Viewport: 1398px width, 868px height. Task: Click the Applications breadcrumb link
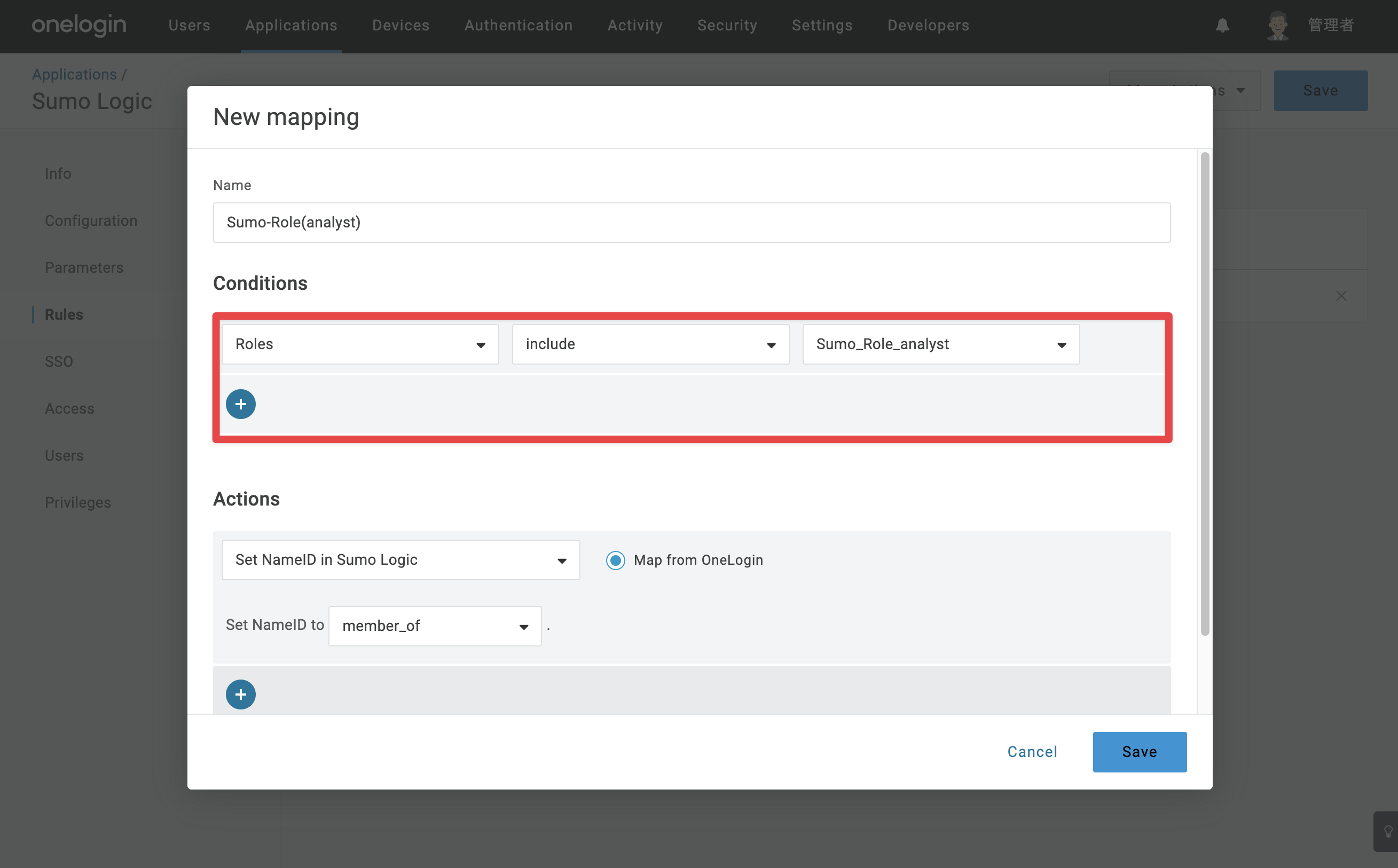pyautogui.click(x=75, y=75)
